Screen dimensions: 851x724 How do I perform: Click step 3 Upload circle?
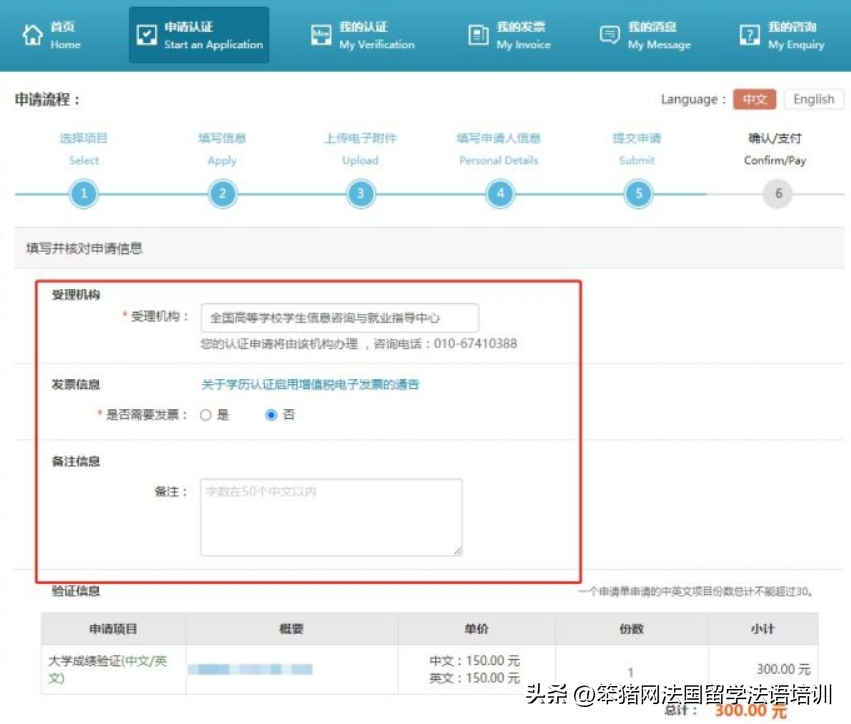(360, 194)
